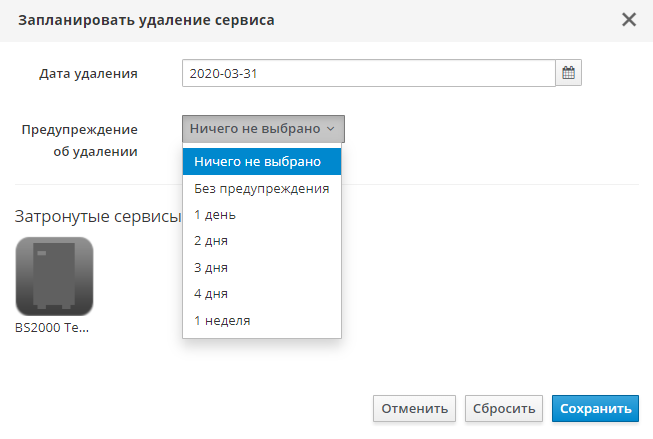Click into the deletion date field
Screen dimensions: 653x439
tap(368, 73)
